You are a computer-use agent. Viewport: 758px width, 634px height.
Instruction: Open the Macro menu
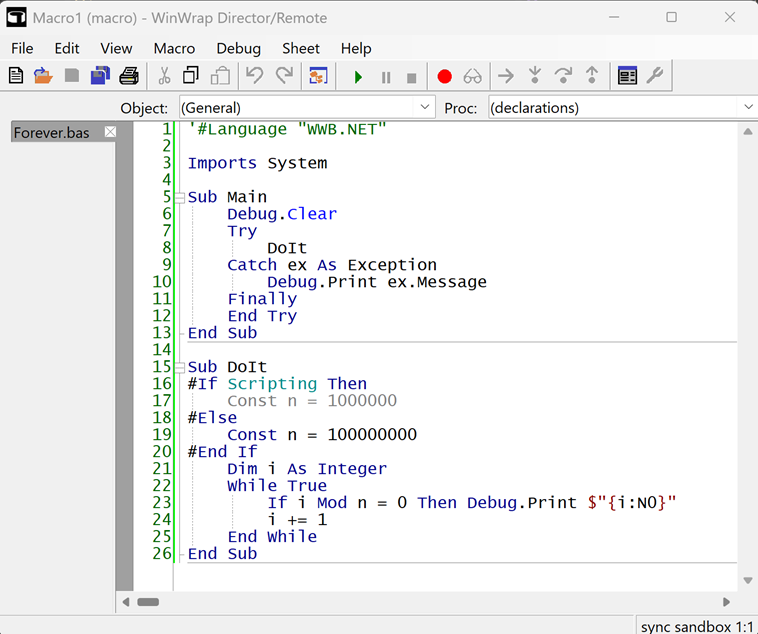pos(174,48)
